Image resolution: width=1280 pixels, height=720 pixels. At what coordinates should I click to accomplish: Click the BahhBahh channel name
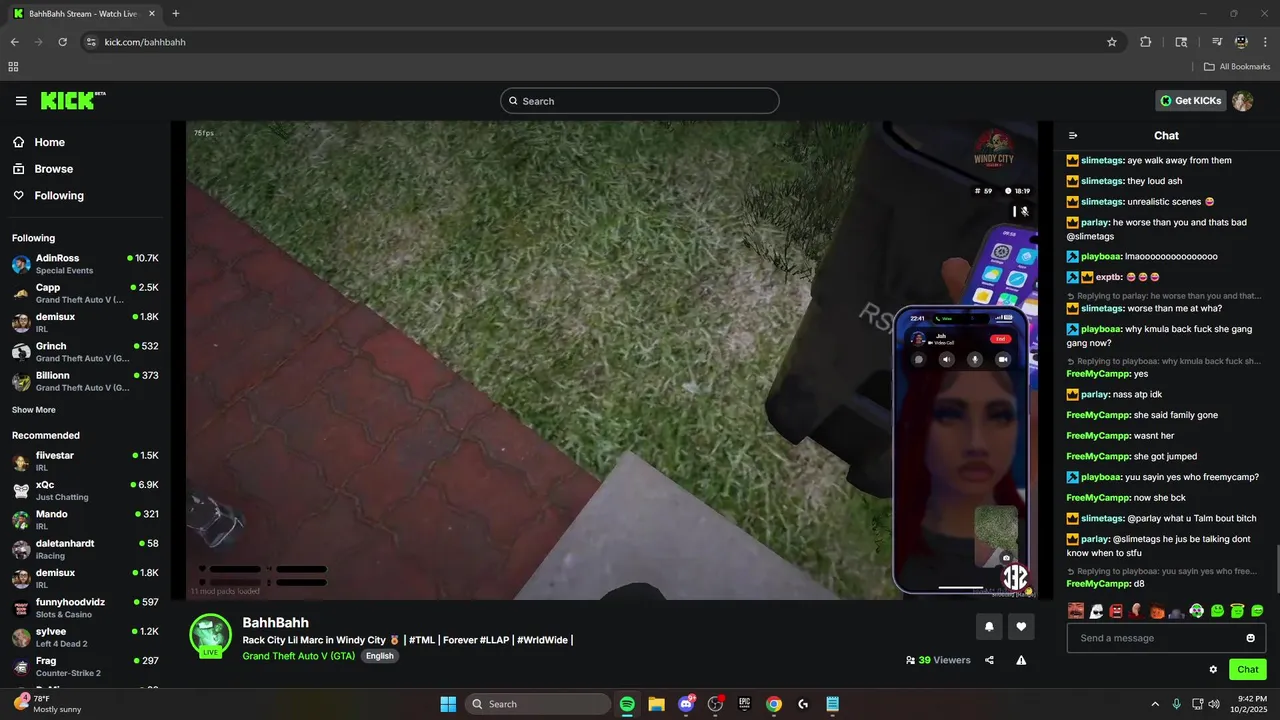276,622
